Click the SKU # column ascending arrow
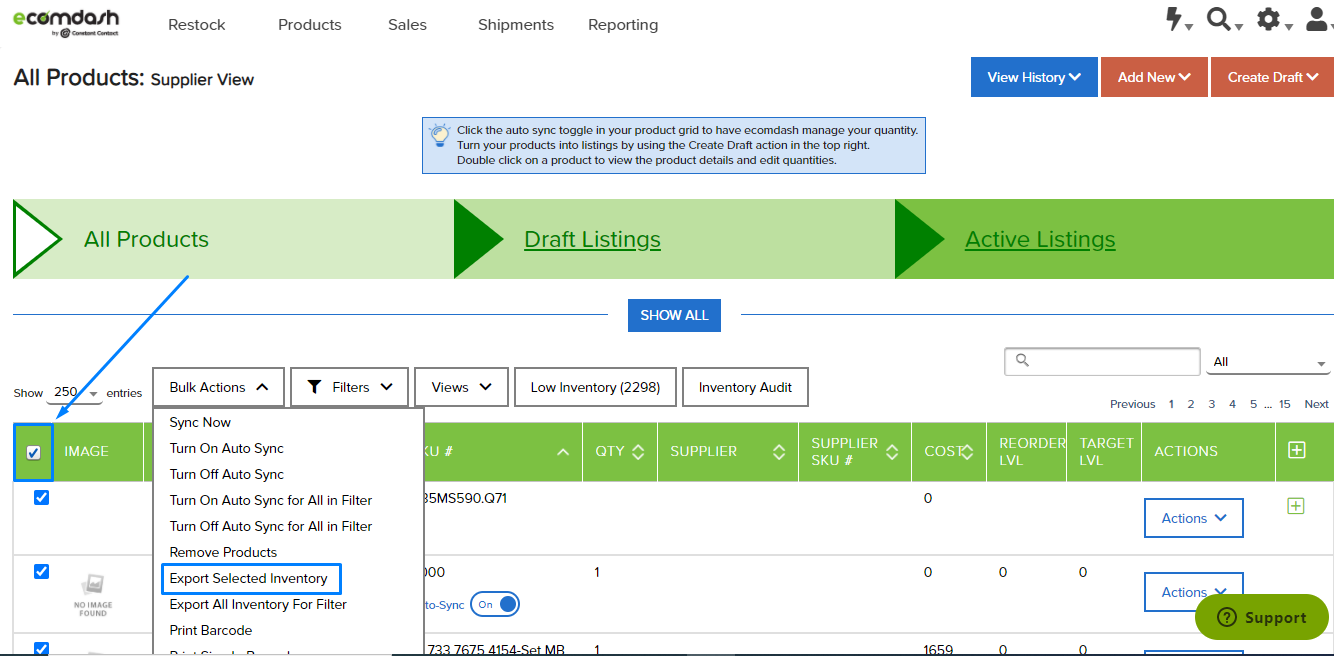This screenshot has width=1334, height=656. [563, 452]
